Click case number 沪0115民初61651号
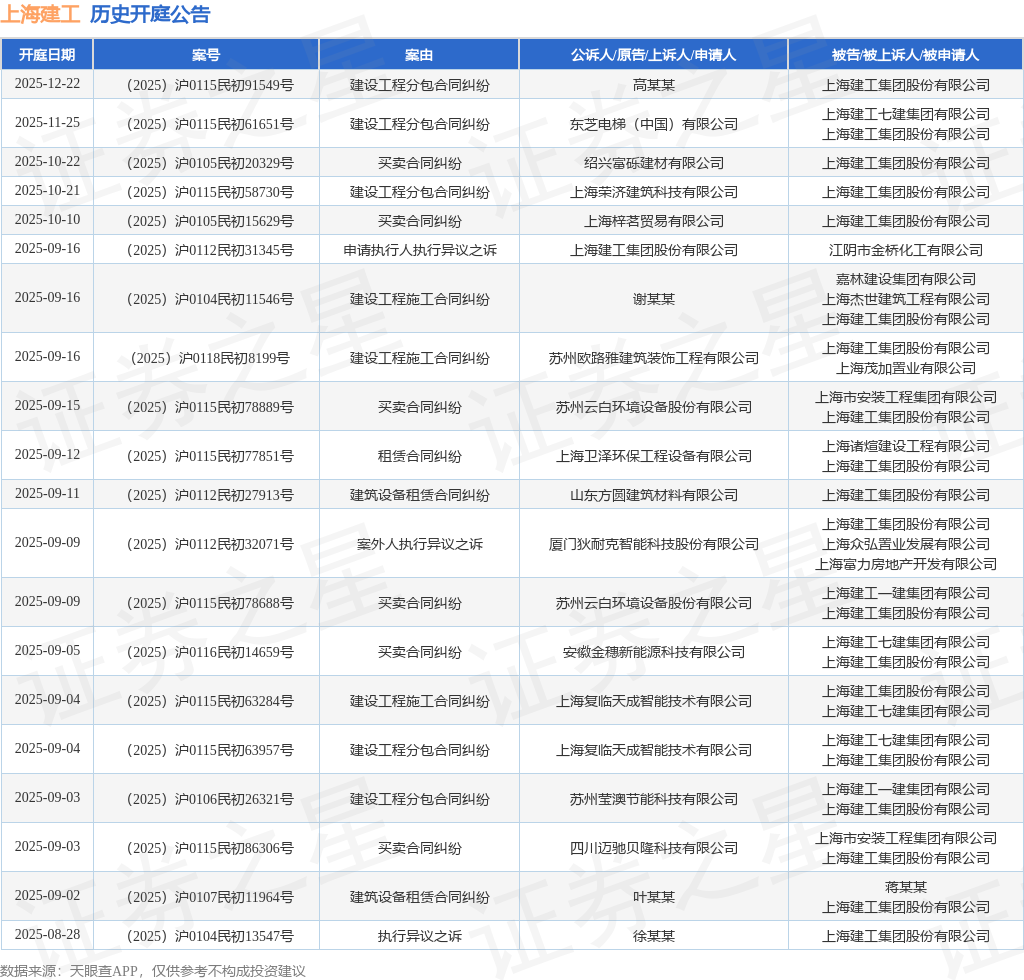Screen dimensions: 1024x980 [210, 124]
